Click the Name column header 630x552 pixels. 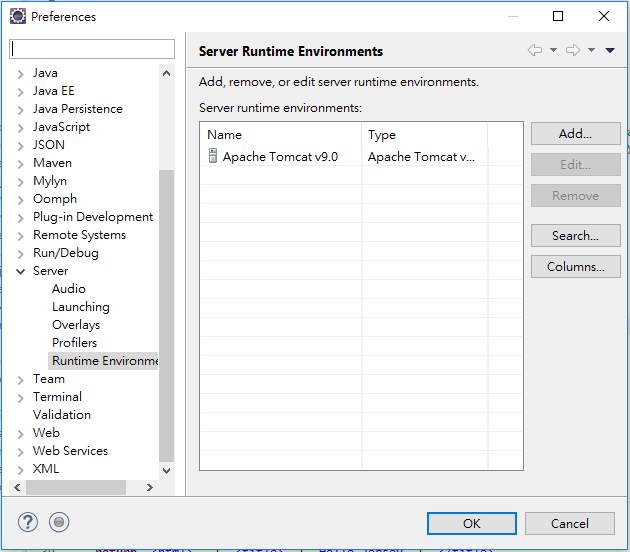(x=280, y=135)
